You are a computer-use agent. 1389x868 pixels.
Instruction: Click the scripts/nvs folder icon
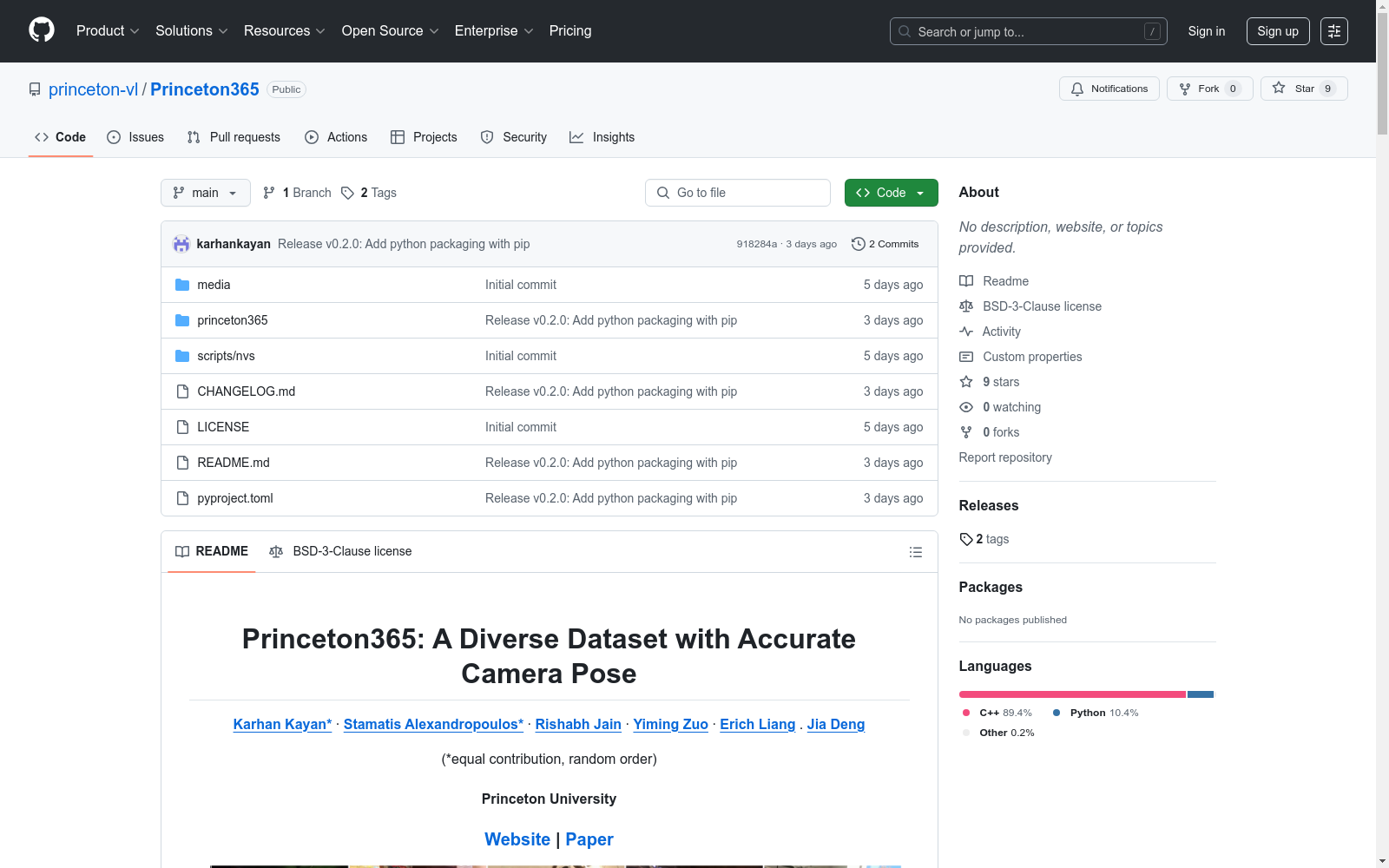(x=182, y=356)
